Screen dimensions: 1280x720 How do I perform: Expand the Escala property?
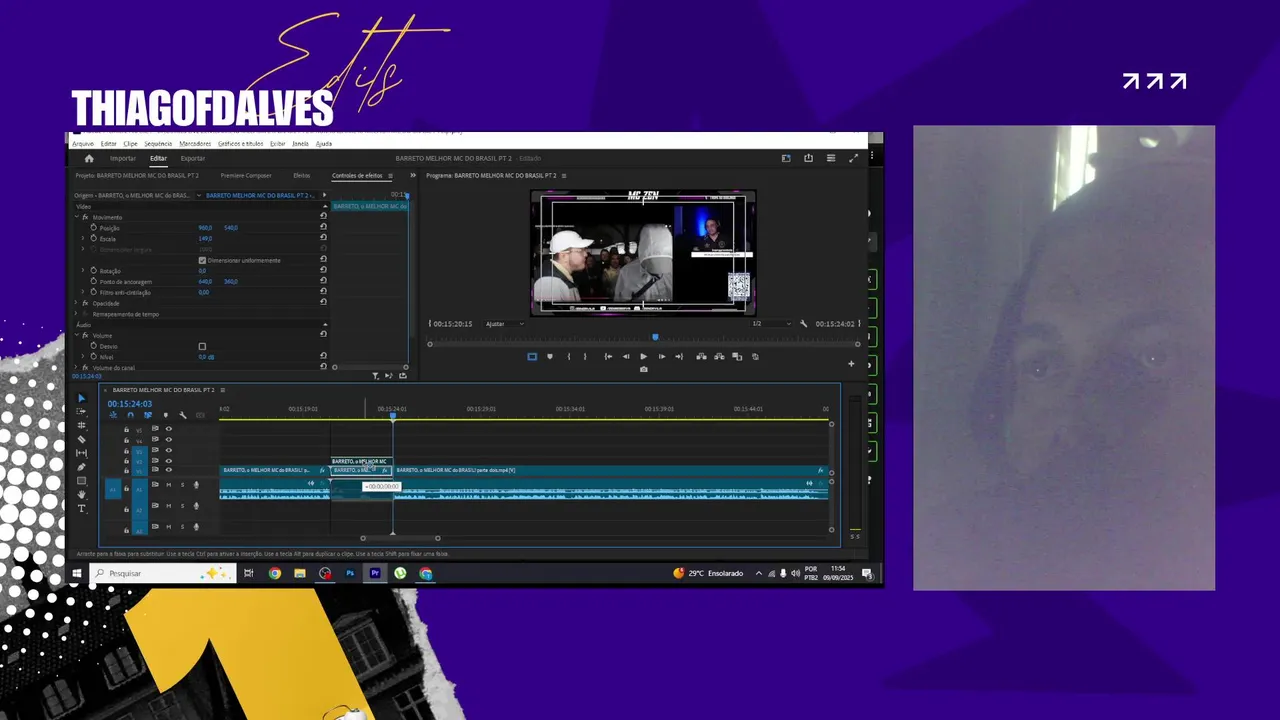tap(82, 238)
